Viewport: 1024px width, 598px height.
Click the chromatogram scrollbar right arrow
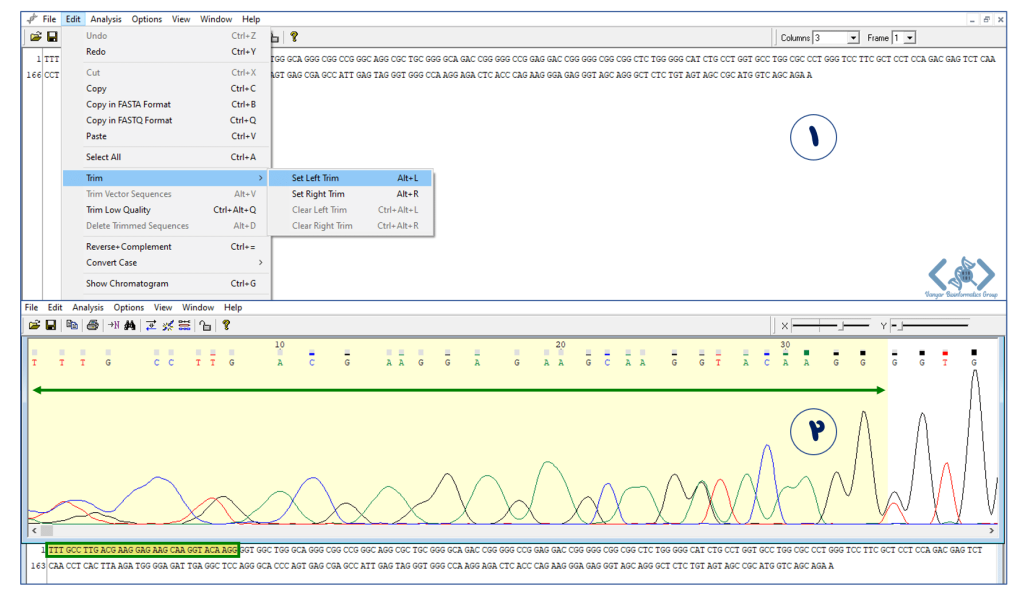click(x=991, y=531)
